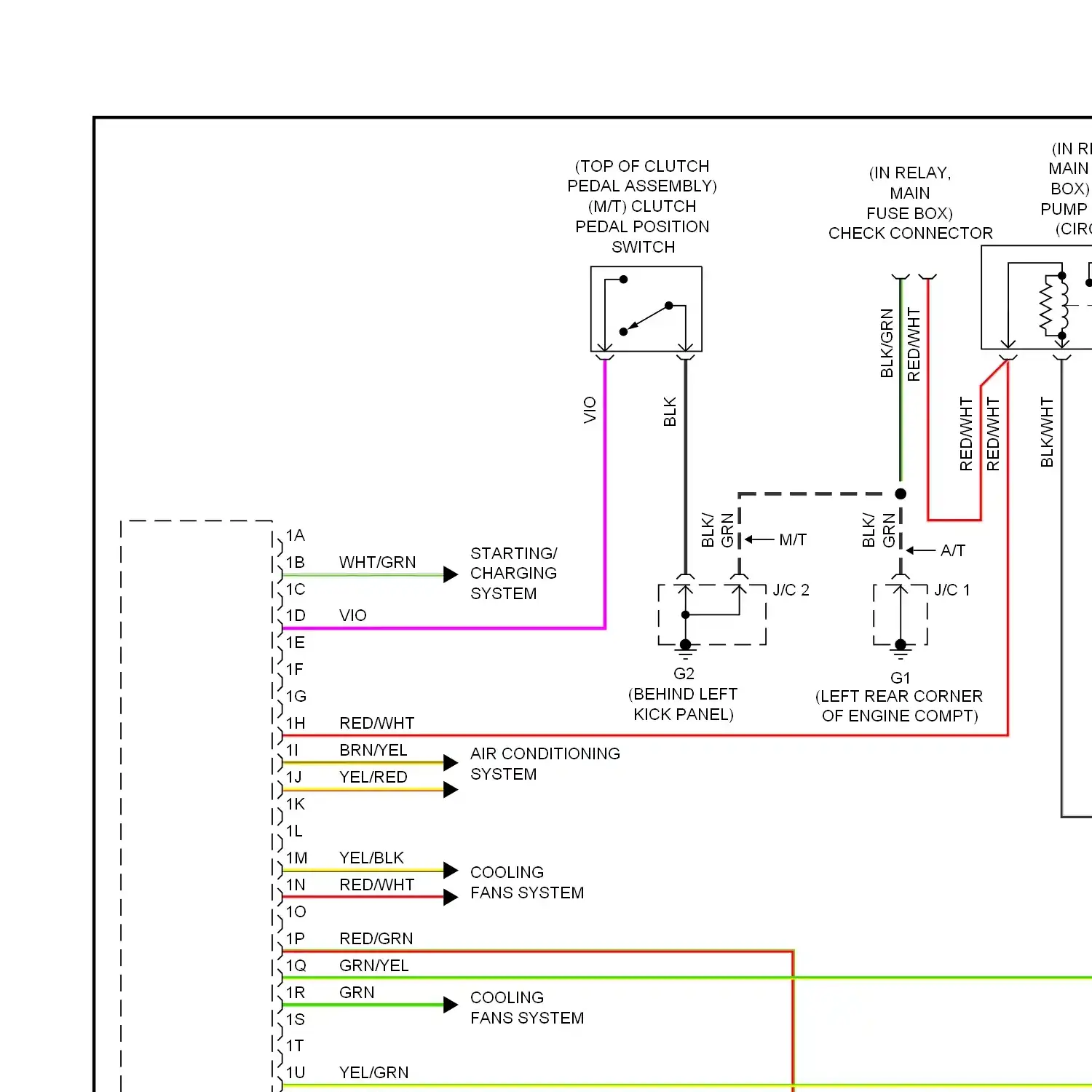This screenshot has width=1092, height=1092.
Task: Select terminal label 1P
Action: pyautogui.click(x=295, y=938)
